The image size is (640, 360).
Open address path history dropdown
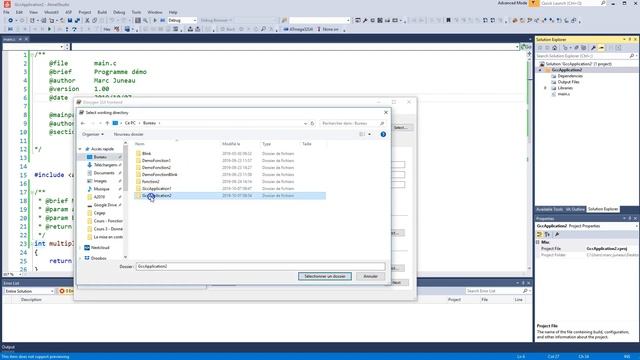pos(305,123)
